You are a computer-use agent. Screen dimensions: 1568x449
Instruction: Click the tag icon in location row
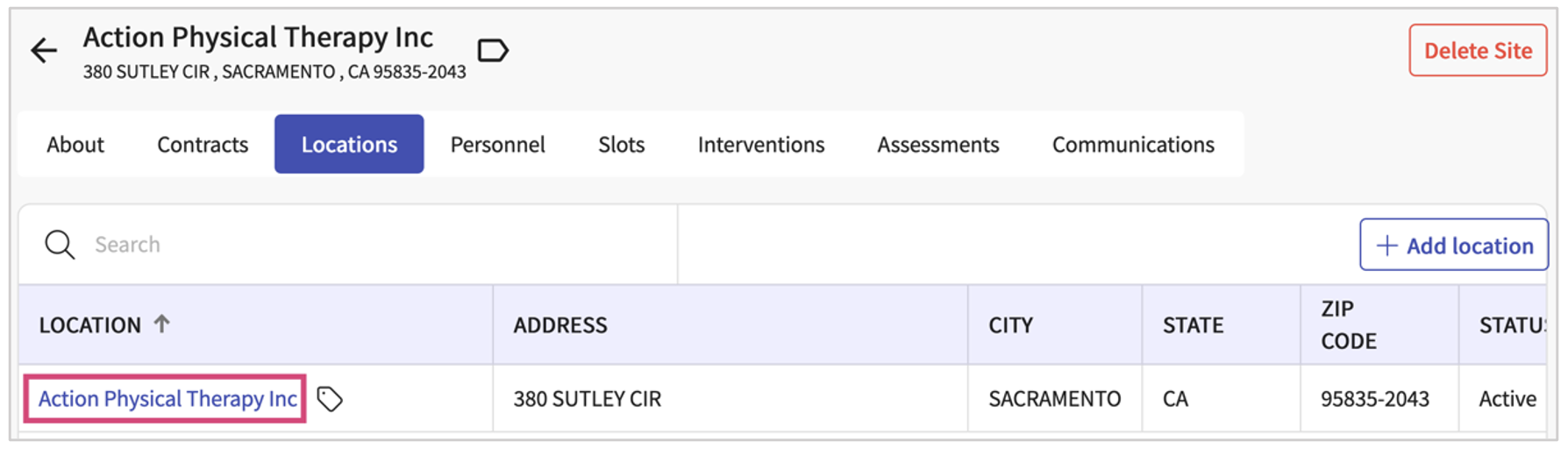(330, 399)
